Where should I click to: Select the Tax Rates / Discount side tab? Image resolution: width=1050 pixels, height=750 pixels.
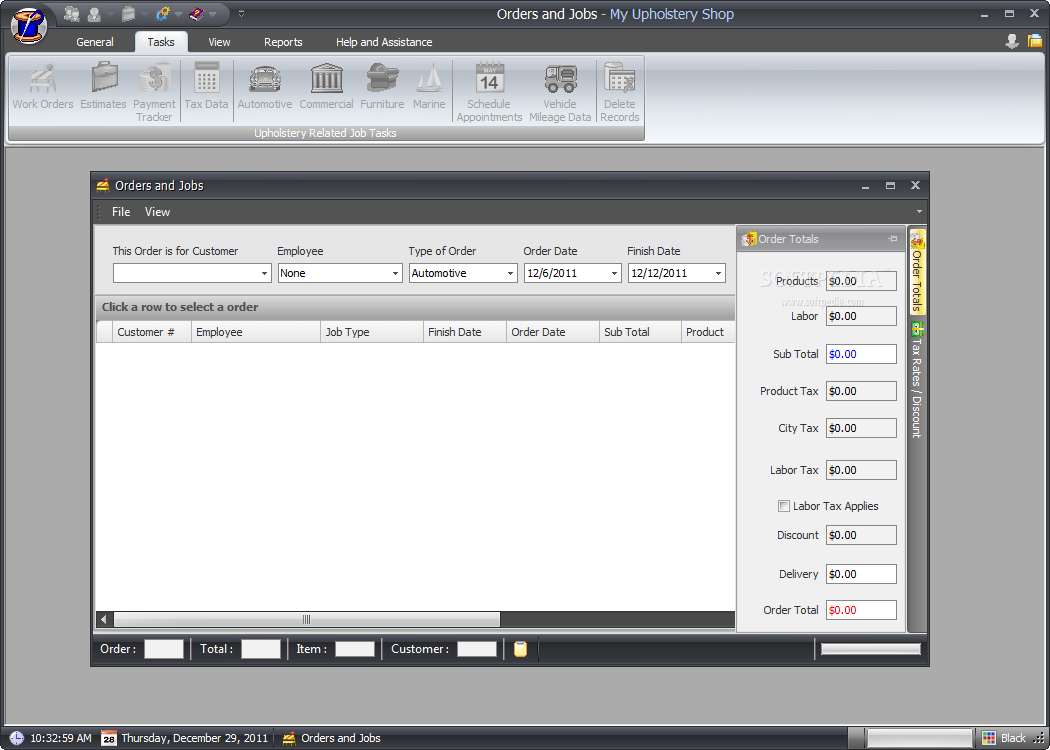pyautogui.click(x=917, y=380)
